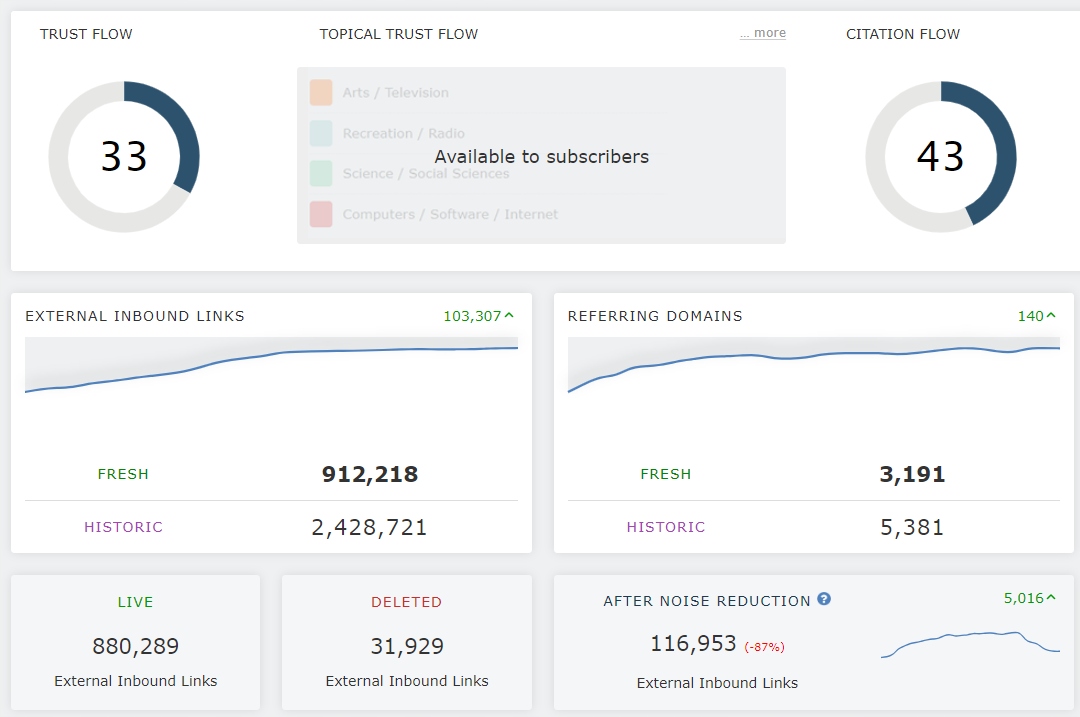Click the Computers / Software / Internet swatch
1080x717 pixels.
coord(321,214)
